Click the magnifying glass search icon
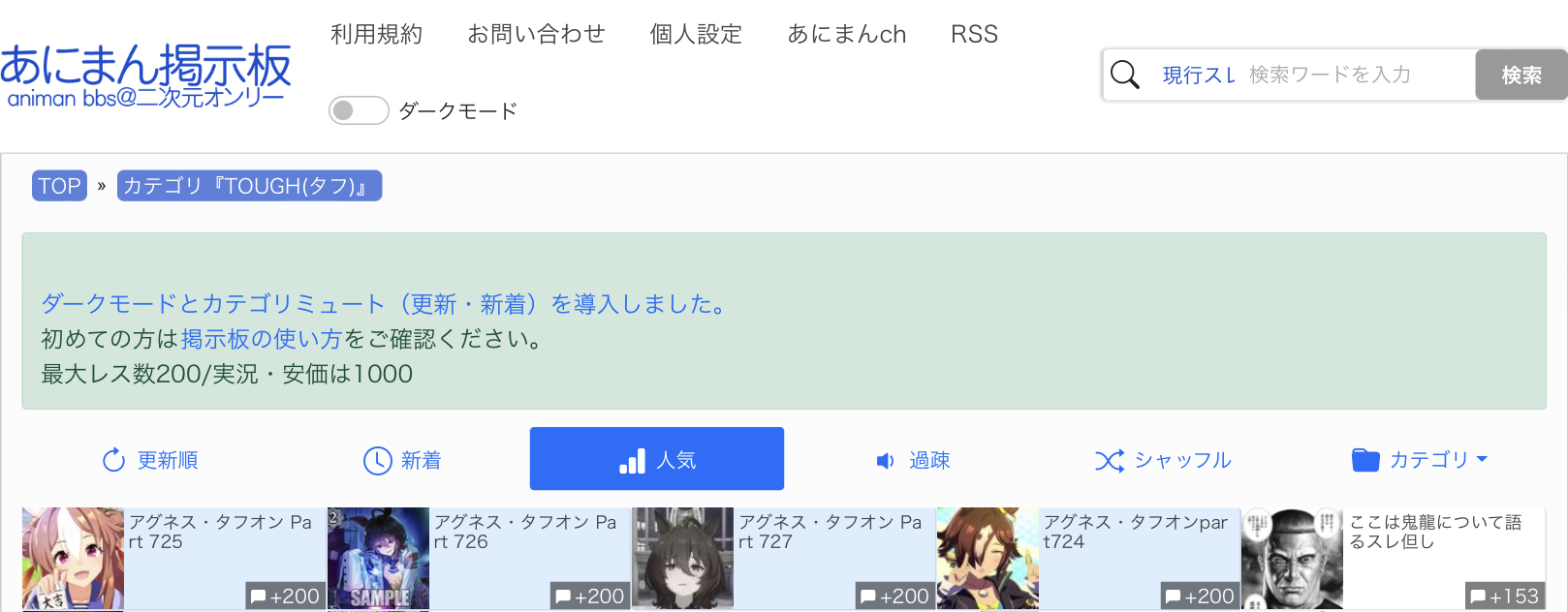This screenshot has width=1568, height=612. tap(1124, 75)
